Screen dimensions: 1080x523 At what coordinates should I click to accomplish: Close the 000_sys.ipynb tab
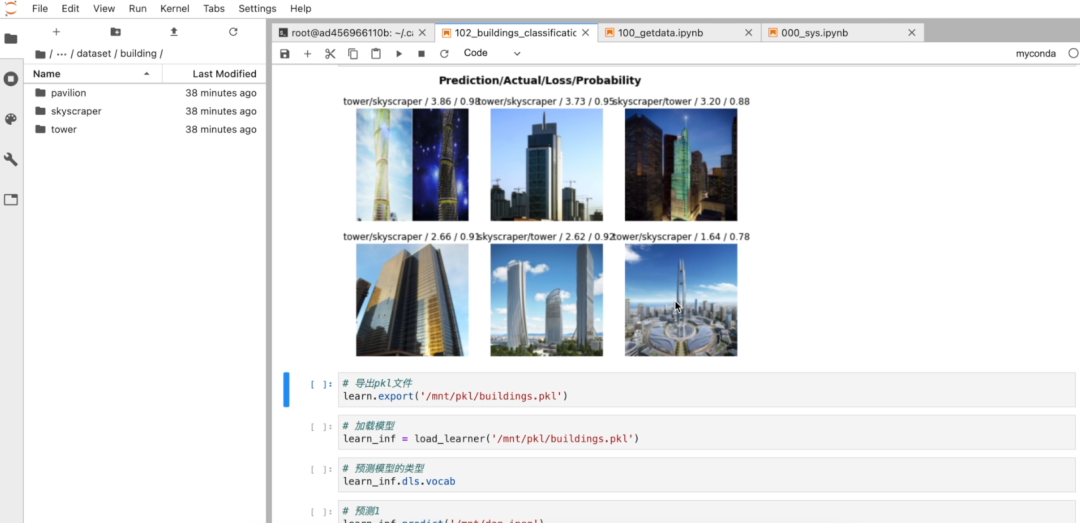pos(911,33)
